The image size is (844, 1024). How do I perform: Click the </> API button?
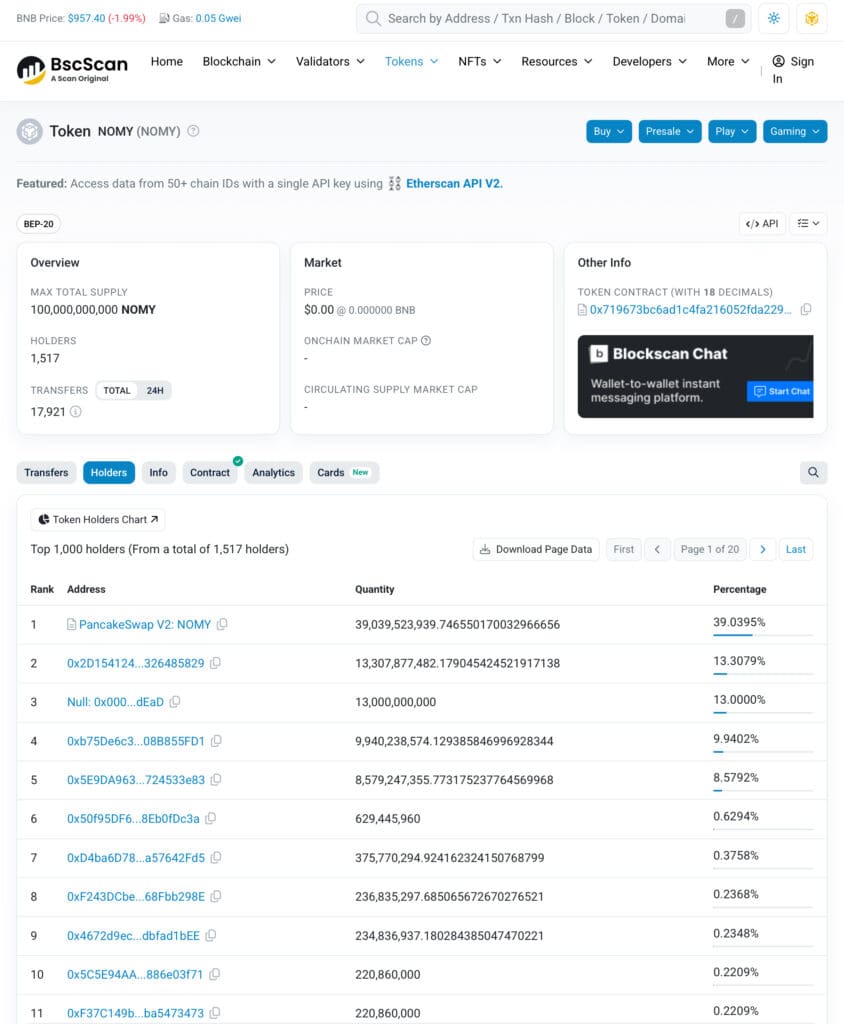[762, 223]
